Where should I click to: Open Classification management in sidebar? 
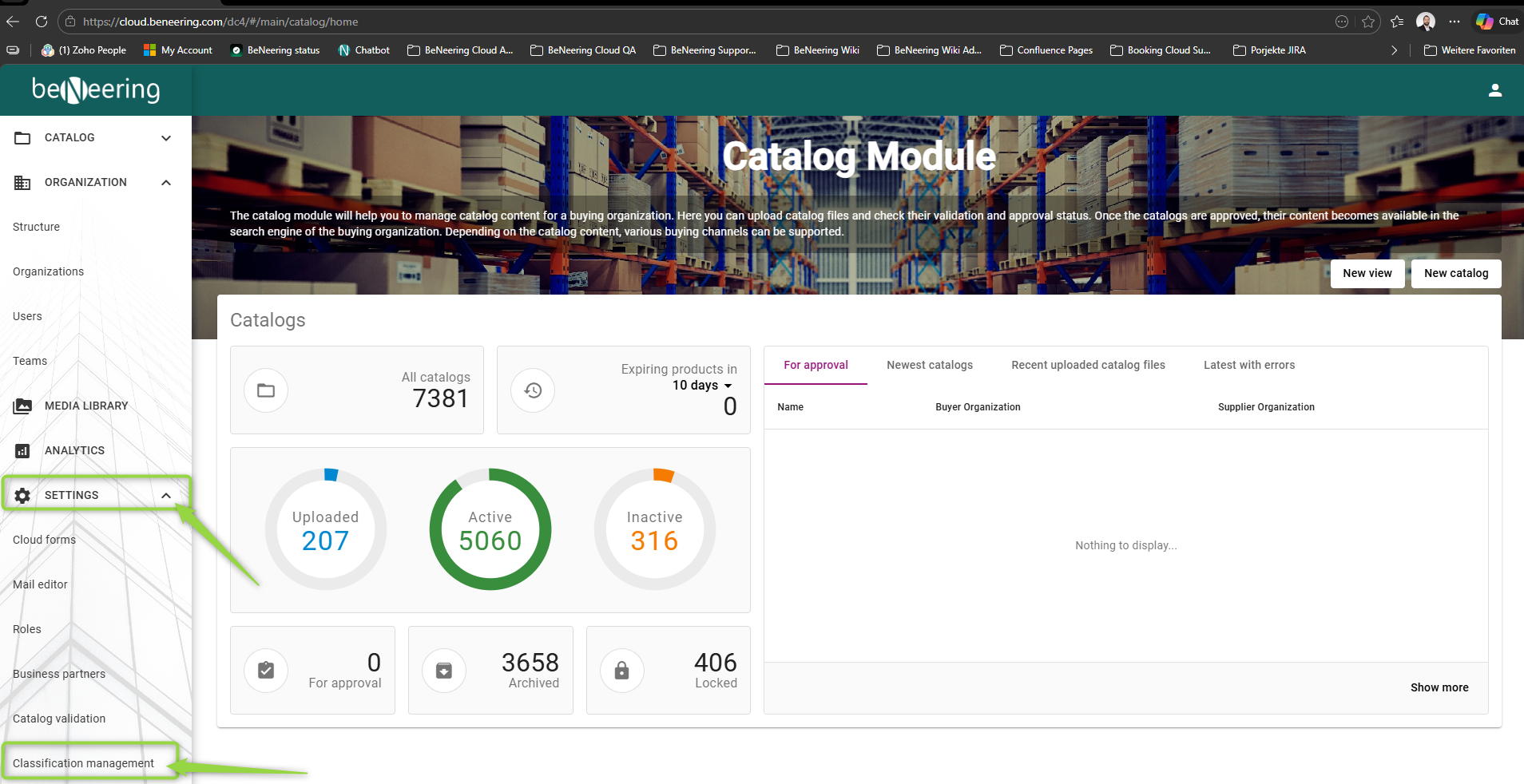pos(84,763)
